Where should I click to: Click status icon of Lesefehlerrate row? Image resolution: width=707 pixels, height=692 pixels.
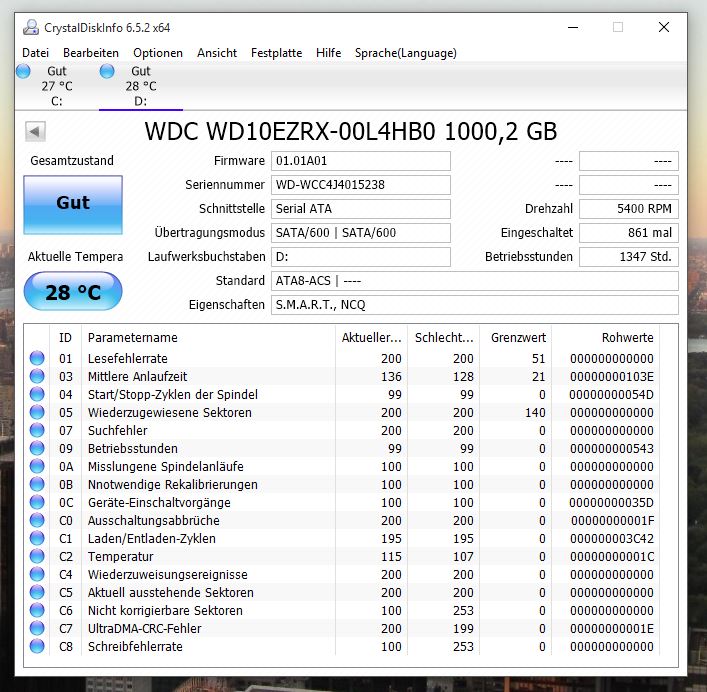(37, 358)
